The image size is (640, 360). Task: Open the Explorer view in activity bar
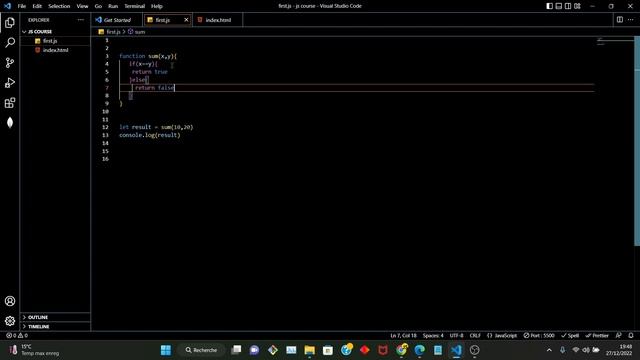pyautogui.click(x=10, y=22)
